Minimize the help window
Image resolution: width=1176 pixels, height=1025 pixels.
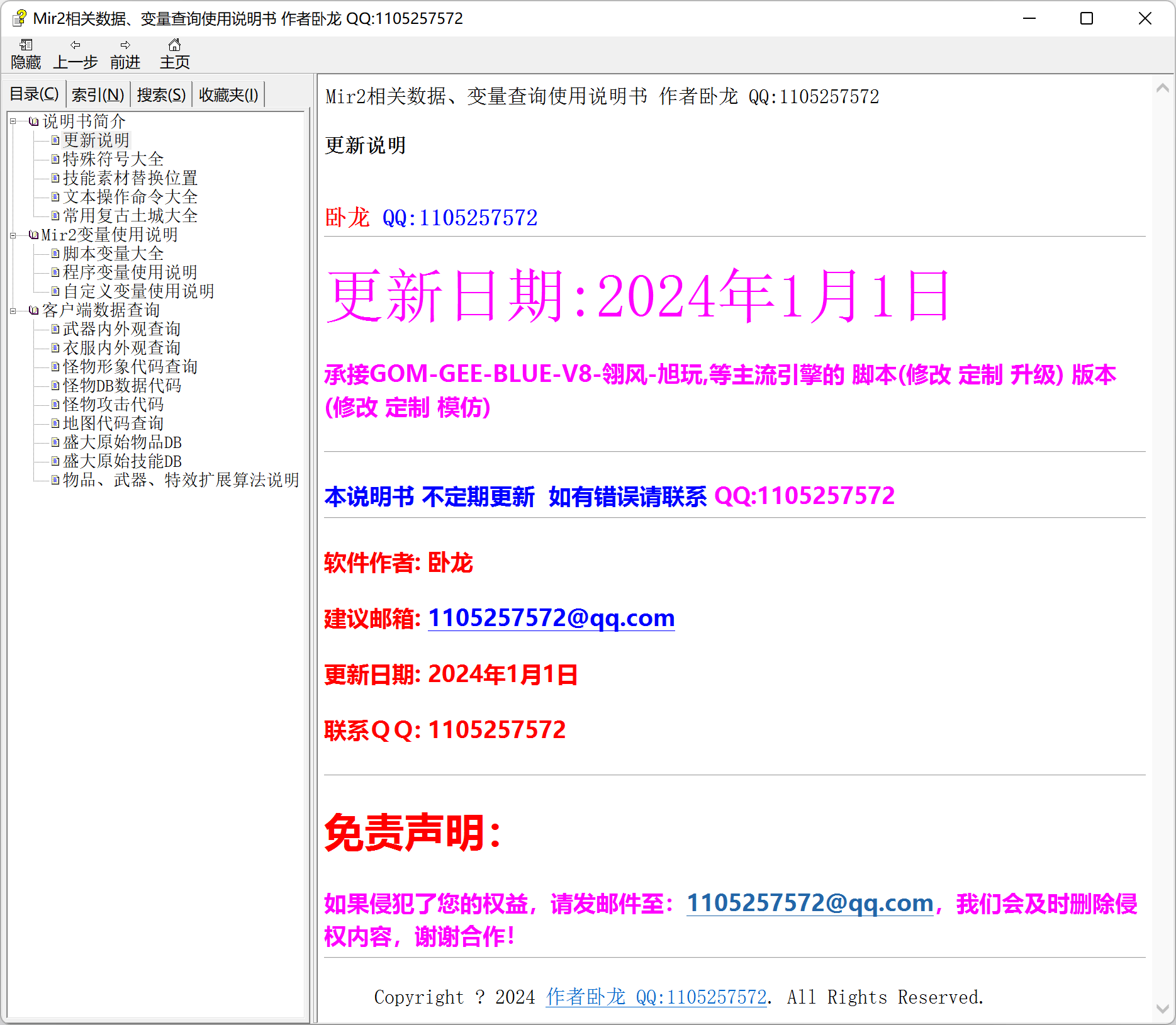coord(1029,18)
